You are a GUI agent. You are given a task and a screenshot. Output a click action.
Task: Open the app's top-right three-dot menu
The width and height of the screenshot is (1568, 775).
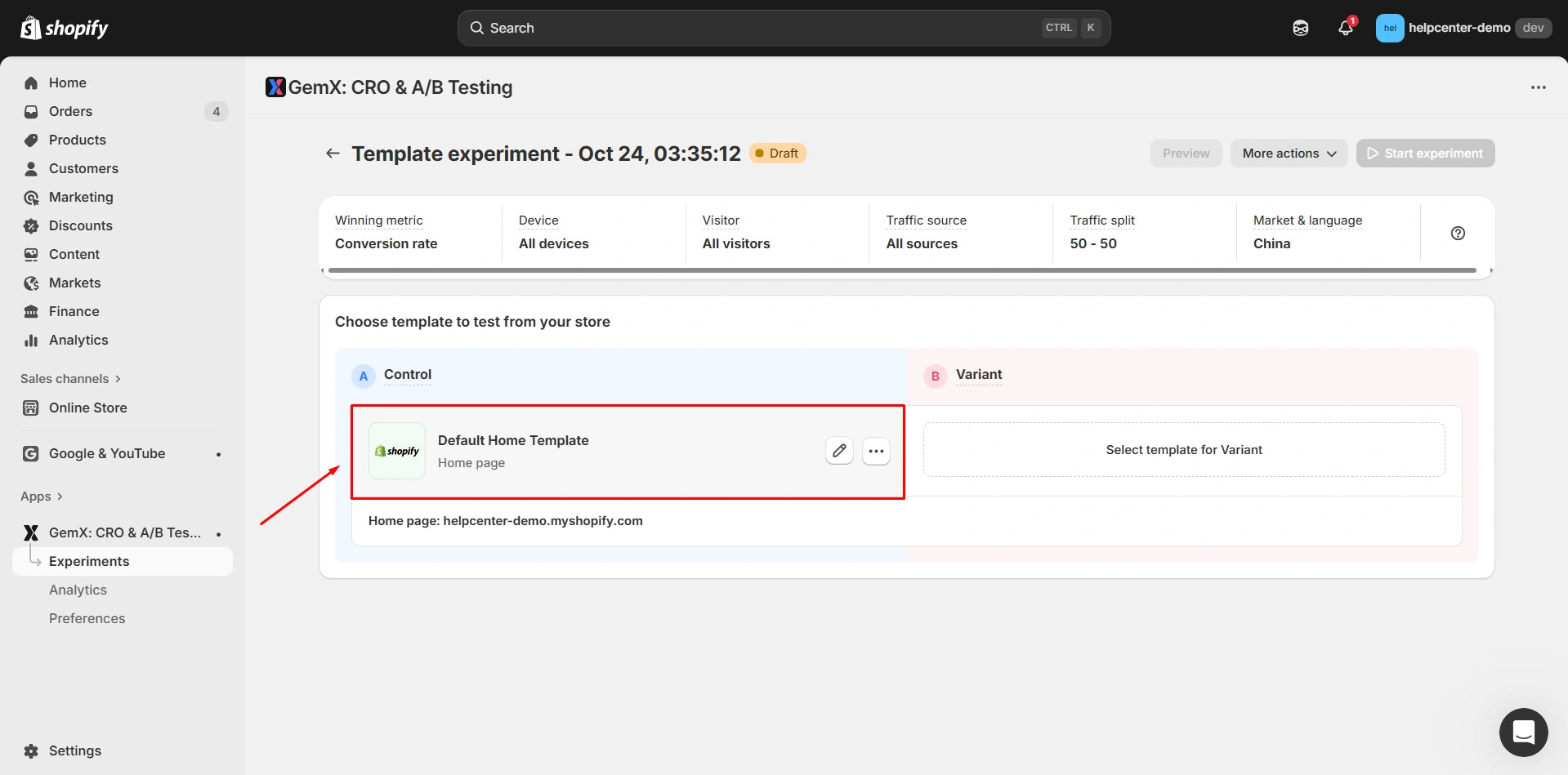(x=1538, y=87)
